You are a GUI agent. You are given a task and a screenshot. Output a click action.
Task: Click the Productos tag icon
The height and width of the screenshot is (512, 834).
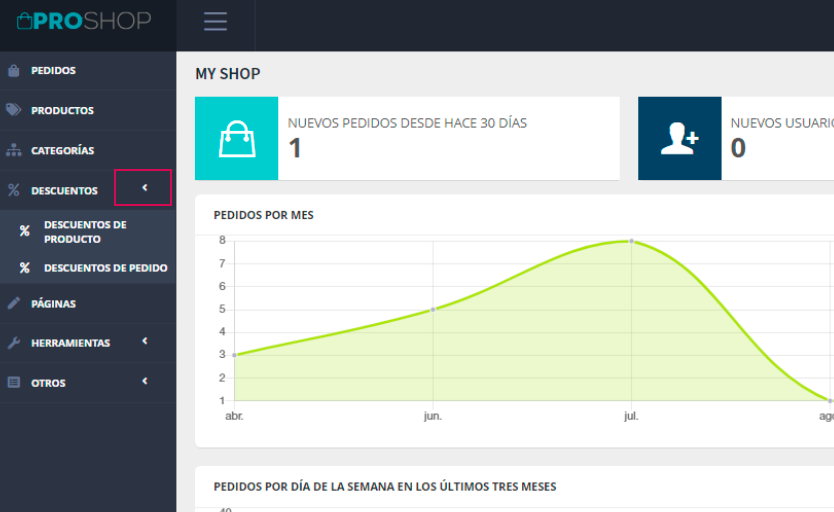click(14, 110)
